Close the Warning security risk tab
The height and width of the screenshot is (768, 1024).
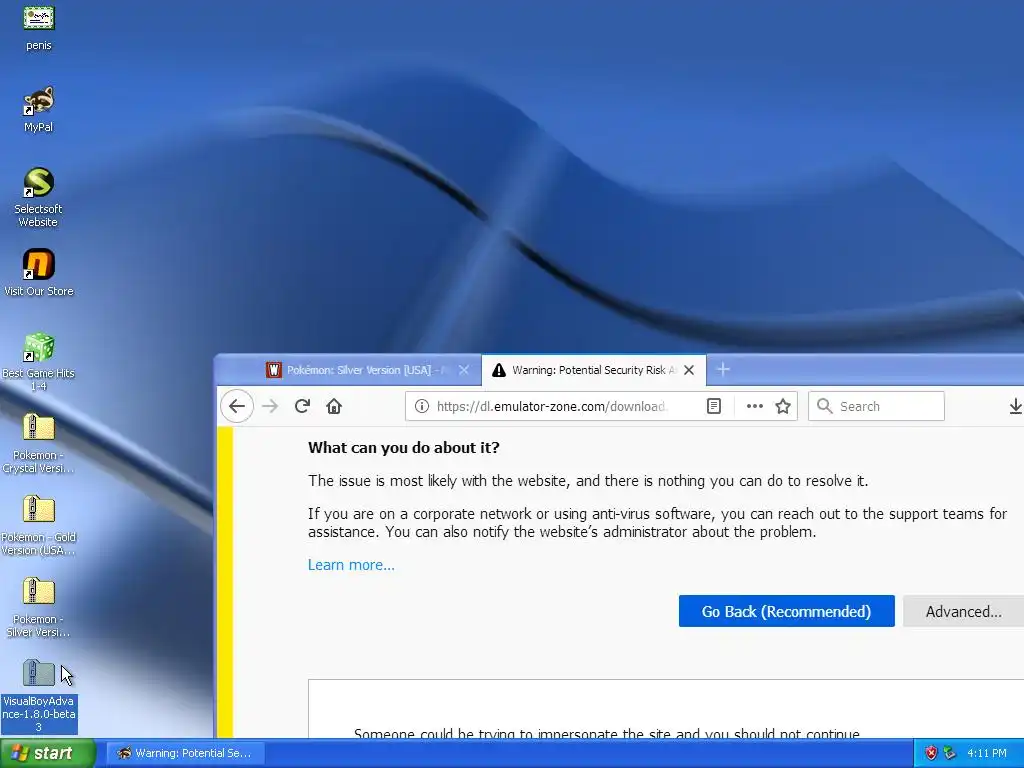689,370
